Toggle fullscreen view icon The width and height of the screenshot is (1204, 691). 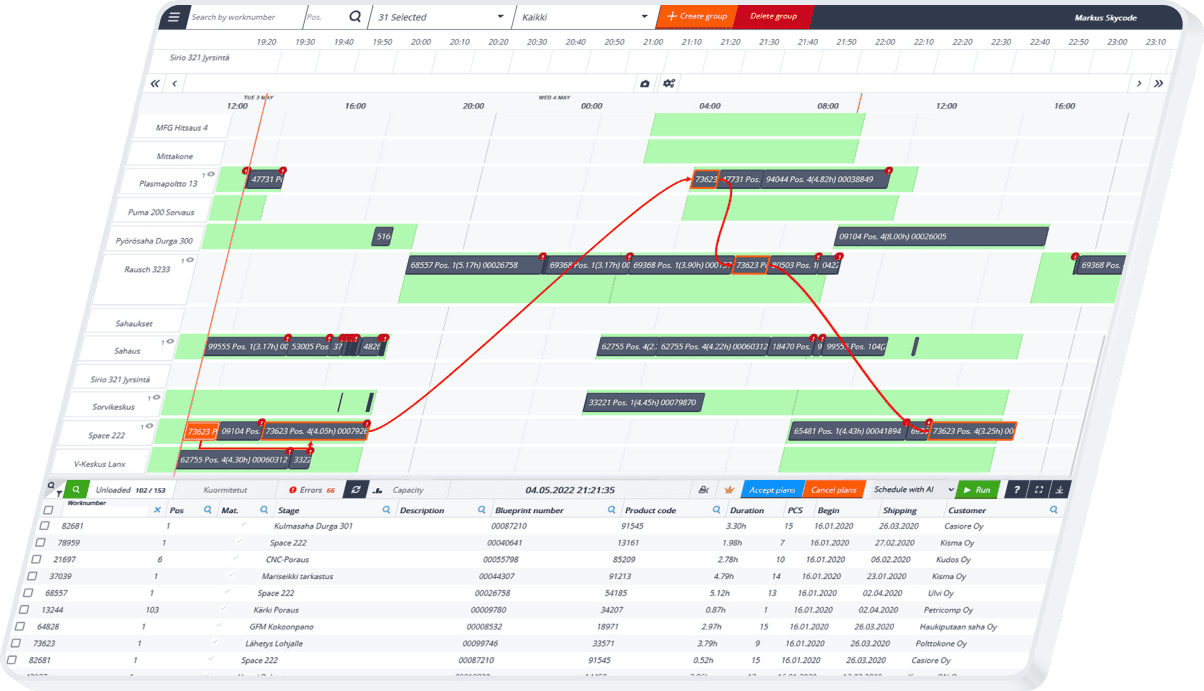(x=1039, y=490)
